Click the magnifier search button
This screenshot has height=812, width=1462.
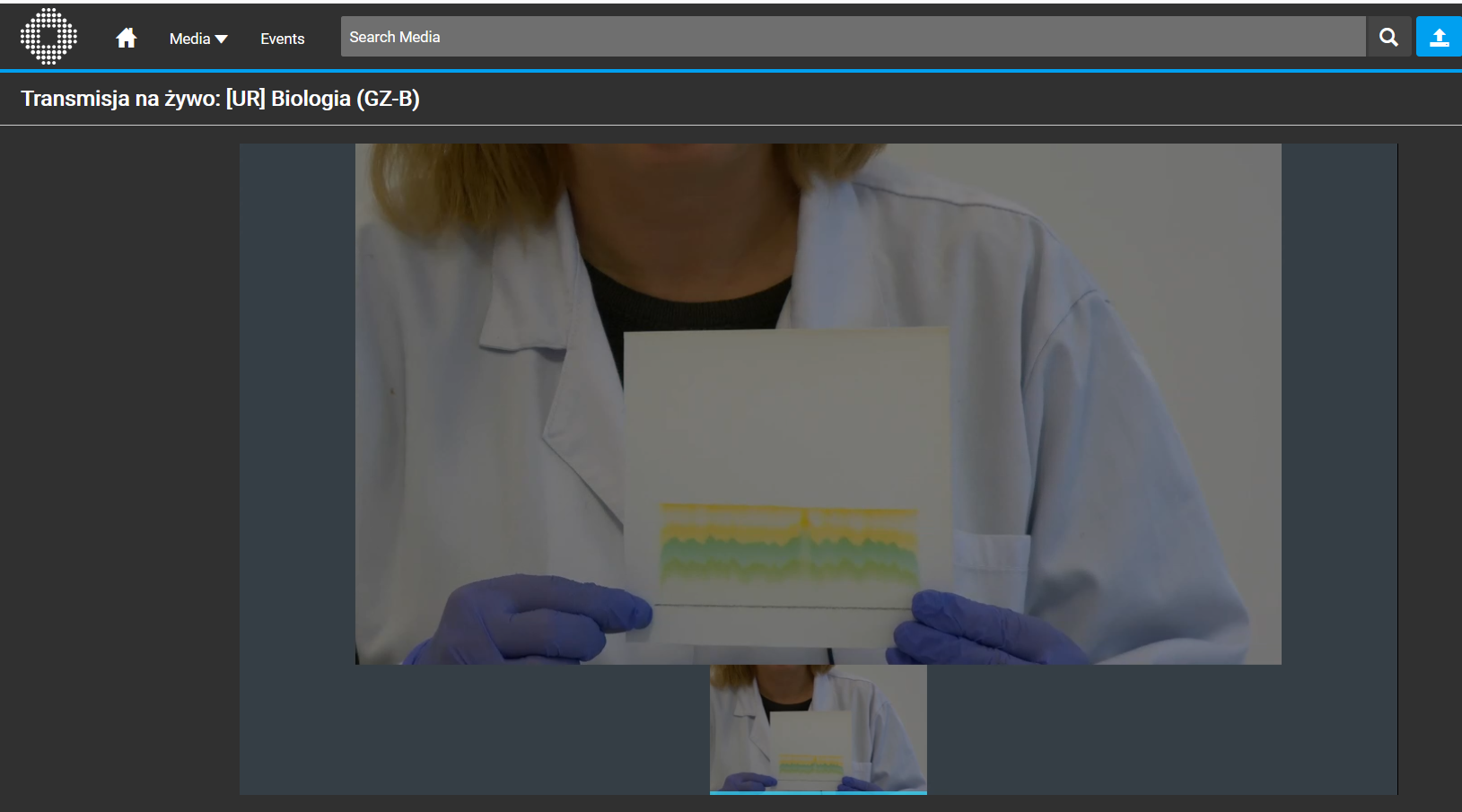click(1388, 37)
